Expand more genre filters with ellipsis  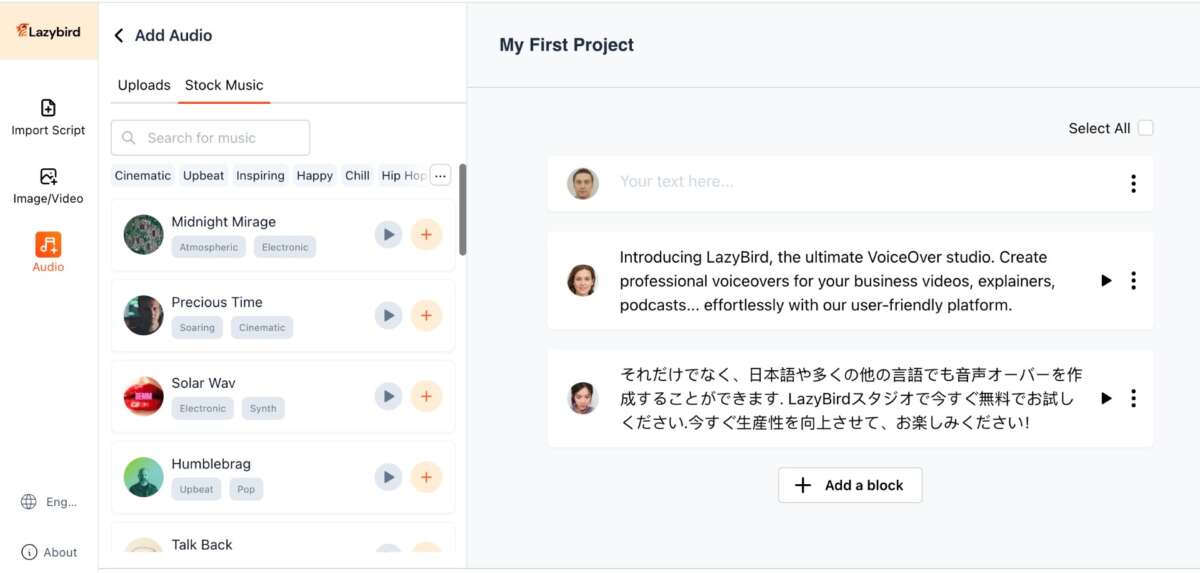[440, 176]
